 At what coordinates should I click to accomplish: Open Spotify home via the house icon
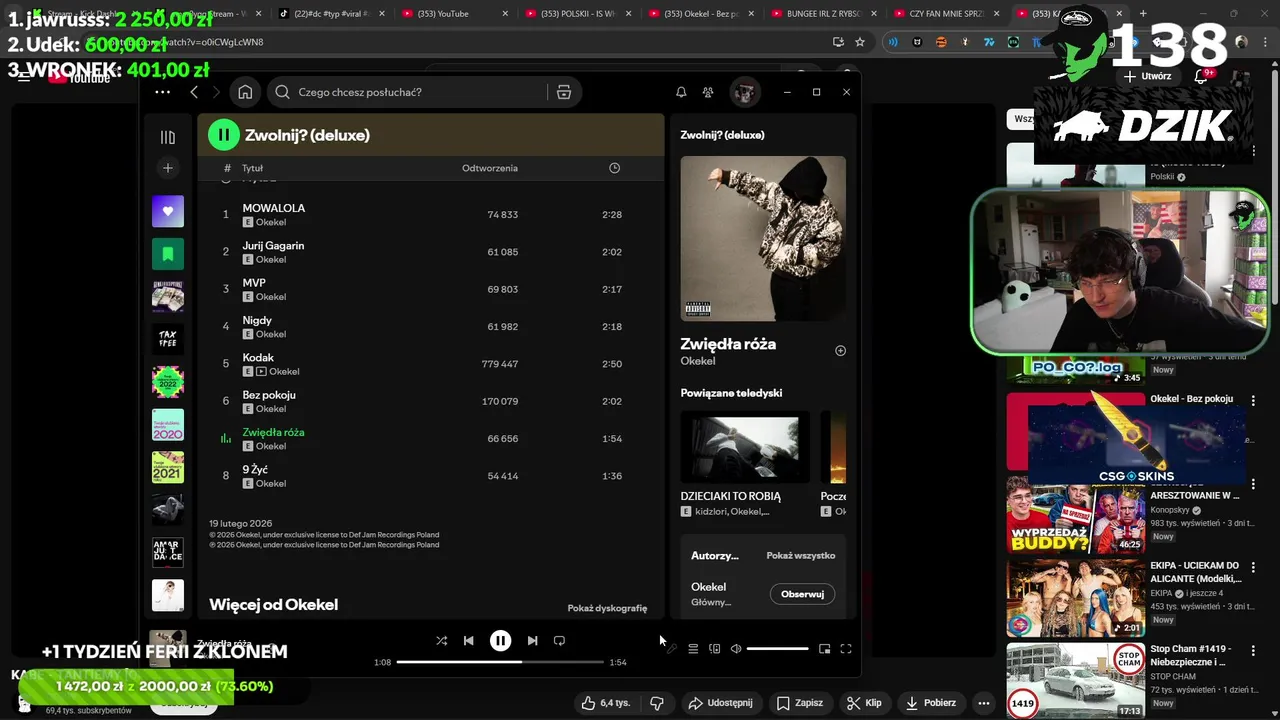(245, 92)
